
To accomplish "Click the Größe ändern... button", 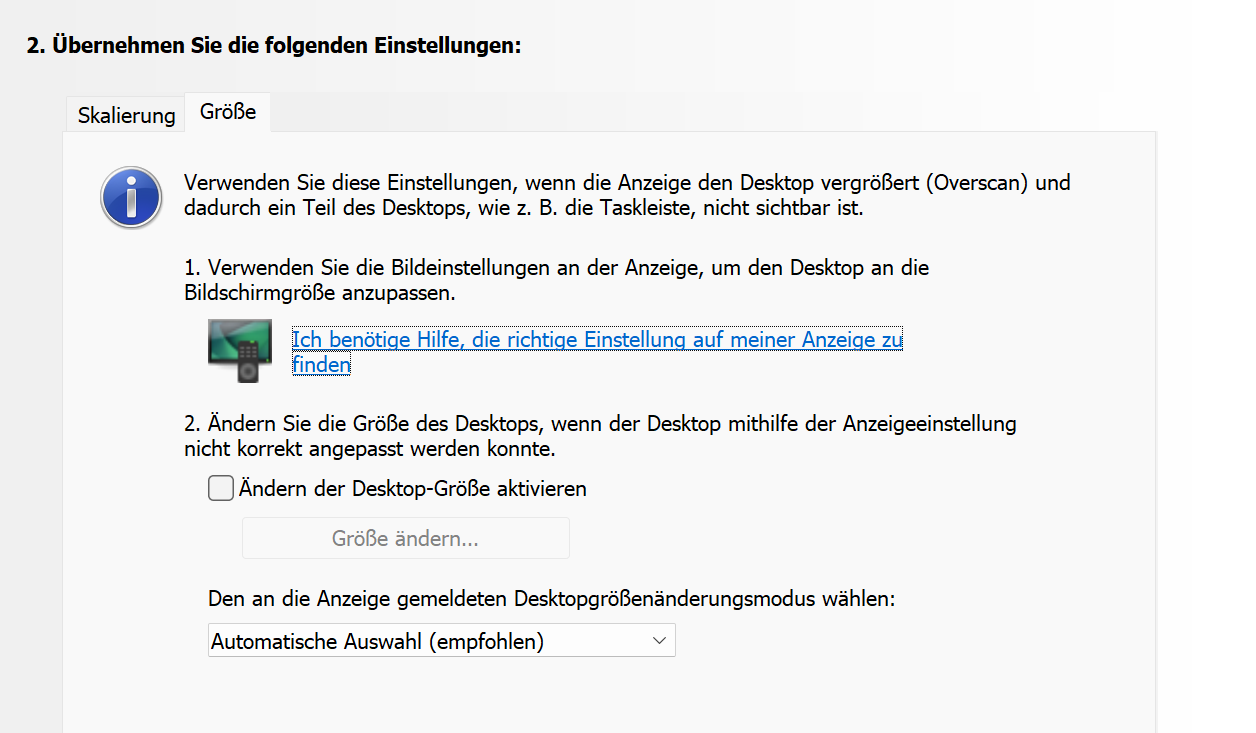I will coord(406,538).
